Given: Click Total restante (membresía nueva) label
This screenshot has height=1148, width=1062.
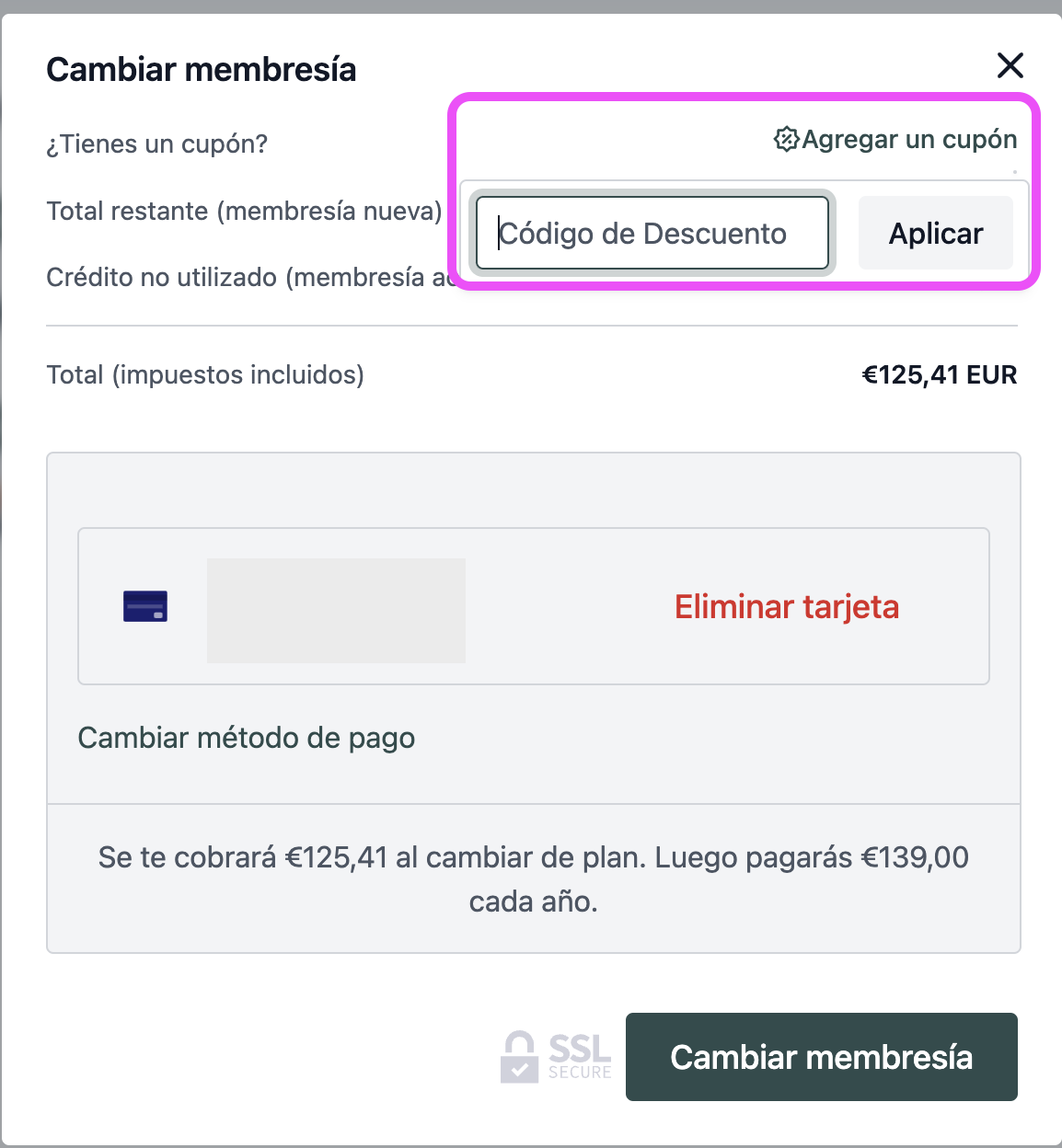Looking at the screenshot, I should pyautogui.click(x=245, y=212).
